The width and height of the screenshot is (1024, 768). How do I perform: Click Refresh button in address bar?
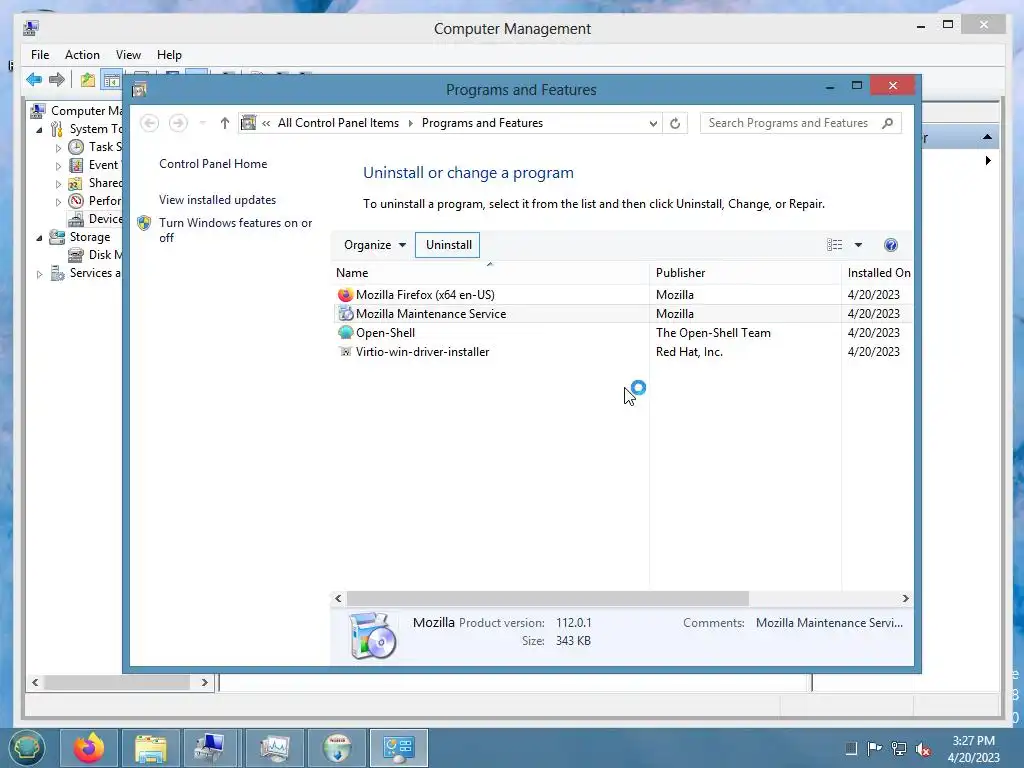pos(675,123)
